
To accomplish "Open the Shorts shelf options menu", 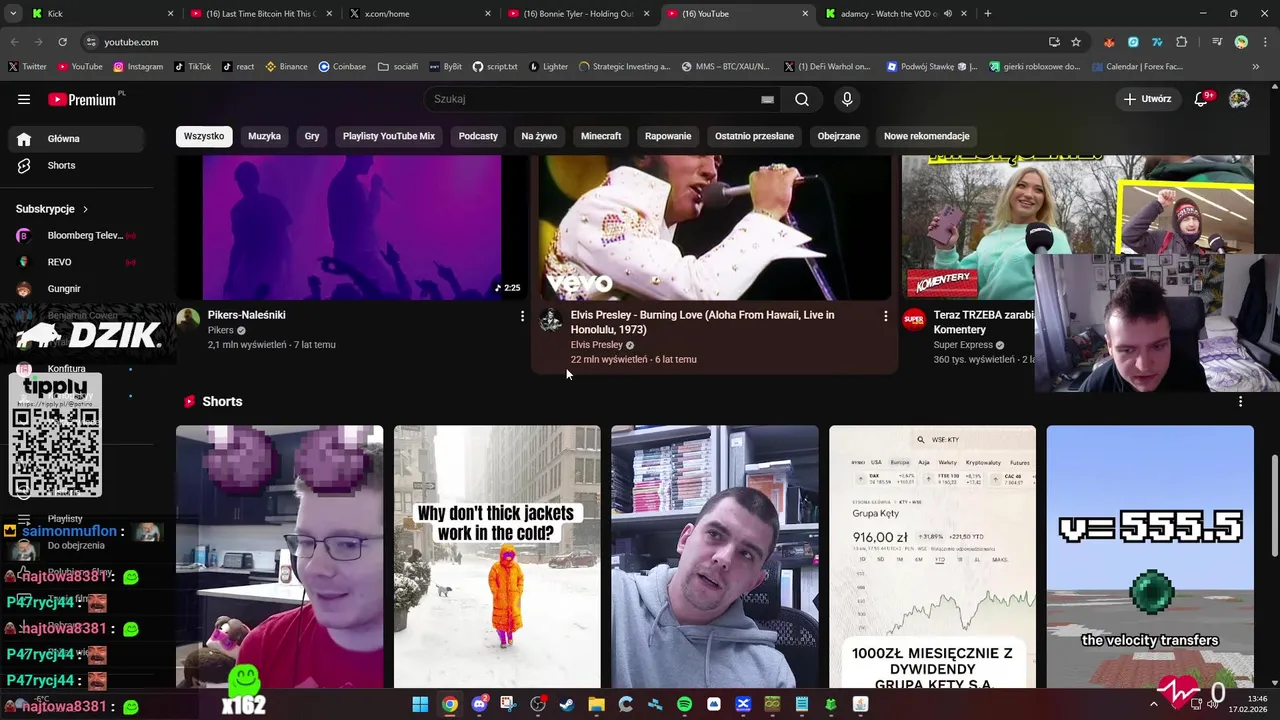I will 1241,401.
